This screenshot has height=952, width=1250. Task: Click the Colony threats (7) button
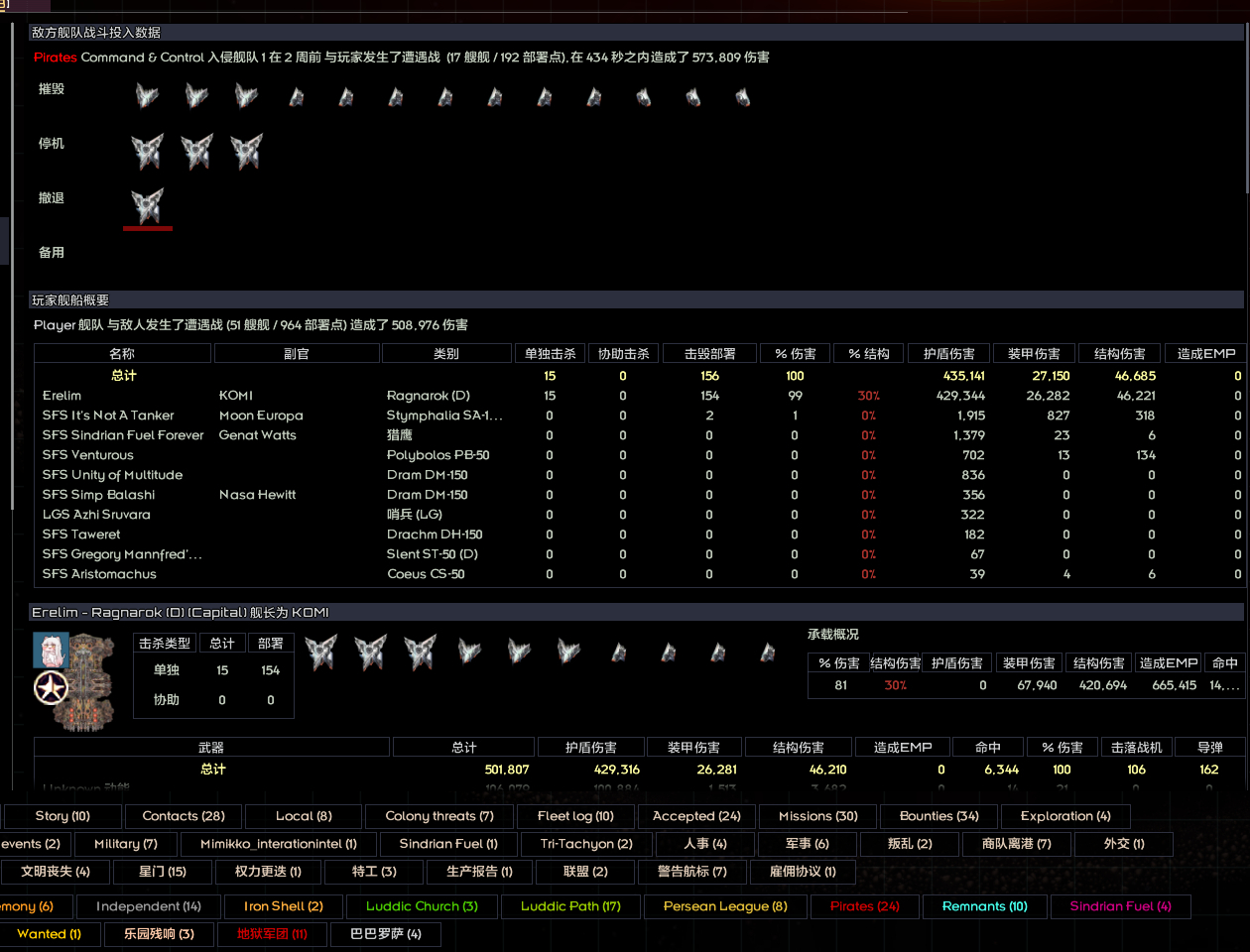click(x=438, y=816)
